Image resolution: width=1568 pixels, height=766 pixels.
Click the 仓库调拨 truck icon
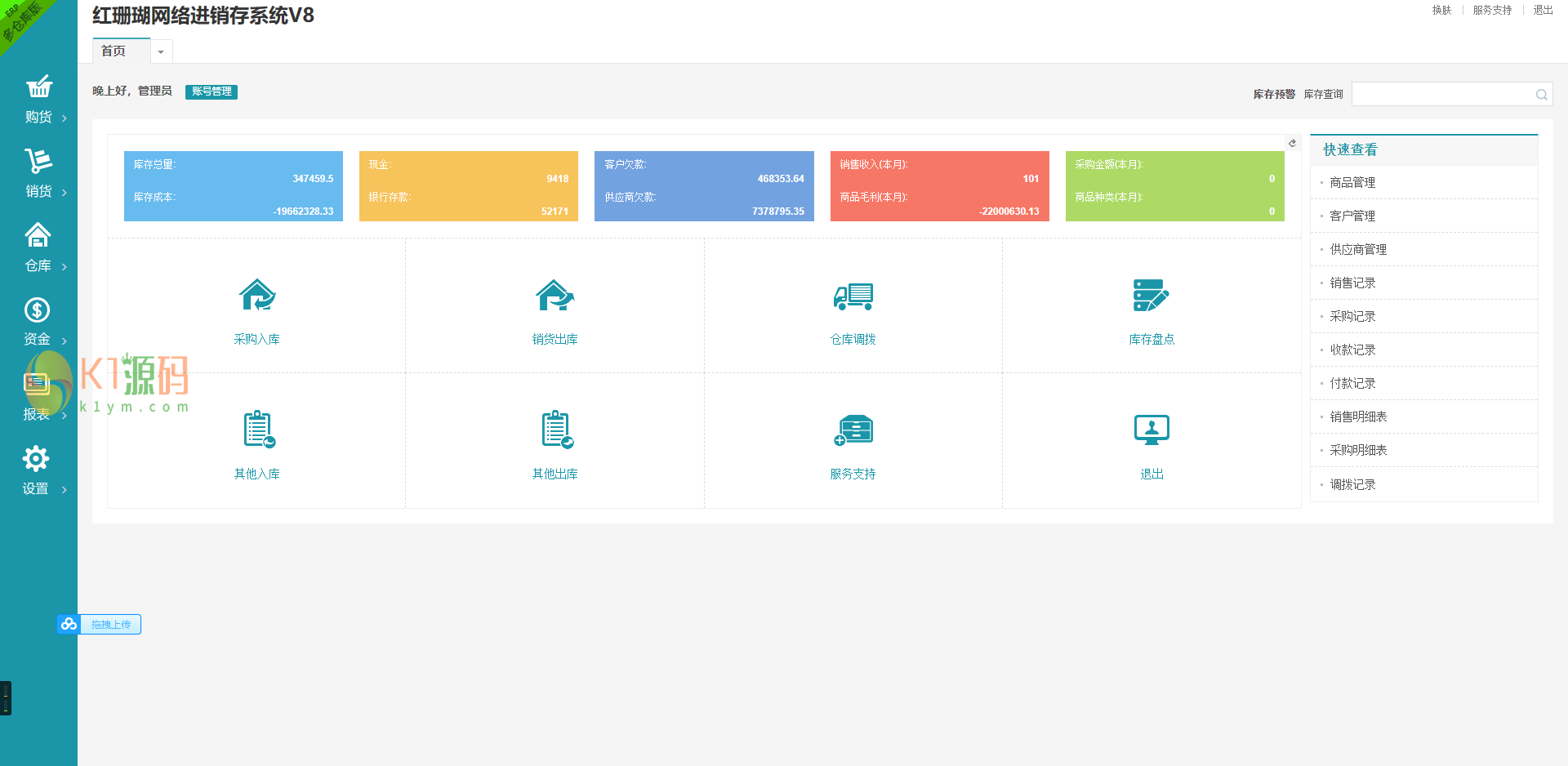[853, 296]
